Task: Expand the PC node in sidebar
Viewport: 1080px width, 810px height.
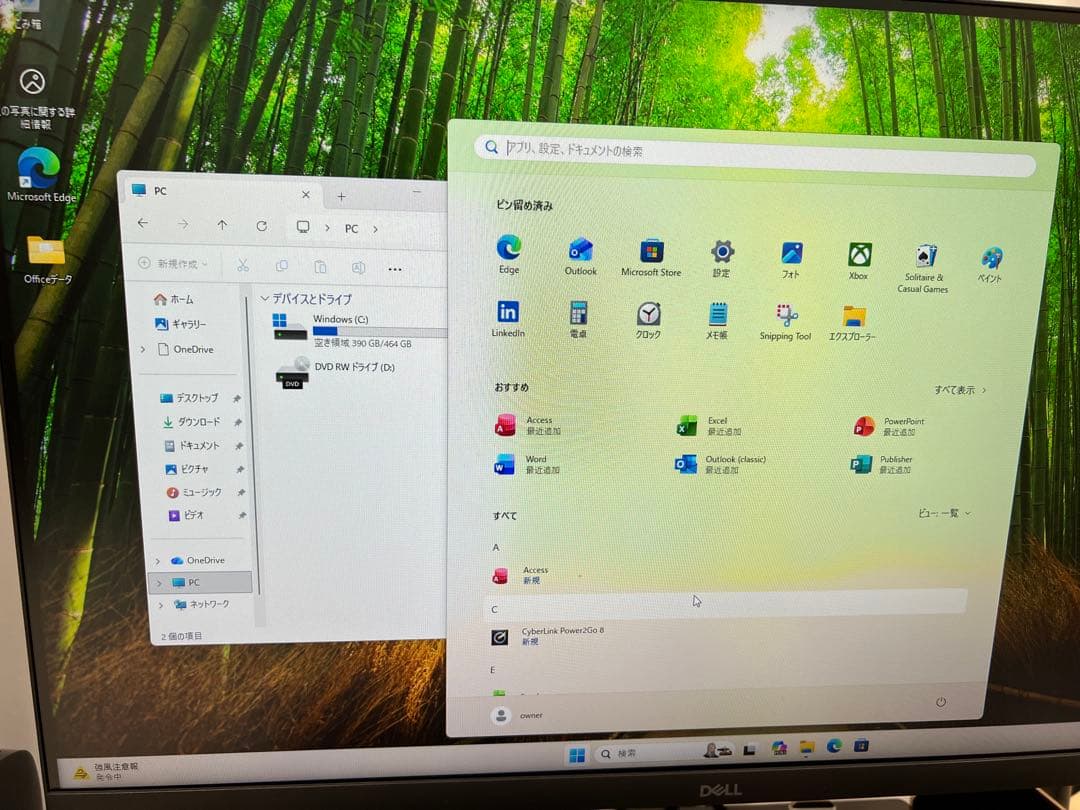Action: [159, 583]
